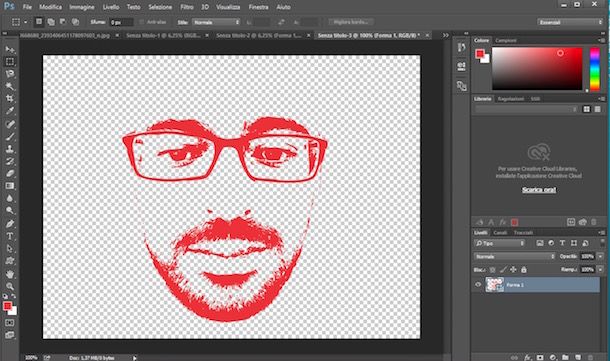
Task: Create new group folder icon
Action: pyautogui.click(x=565, y=357)
